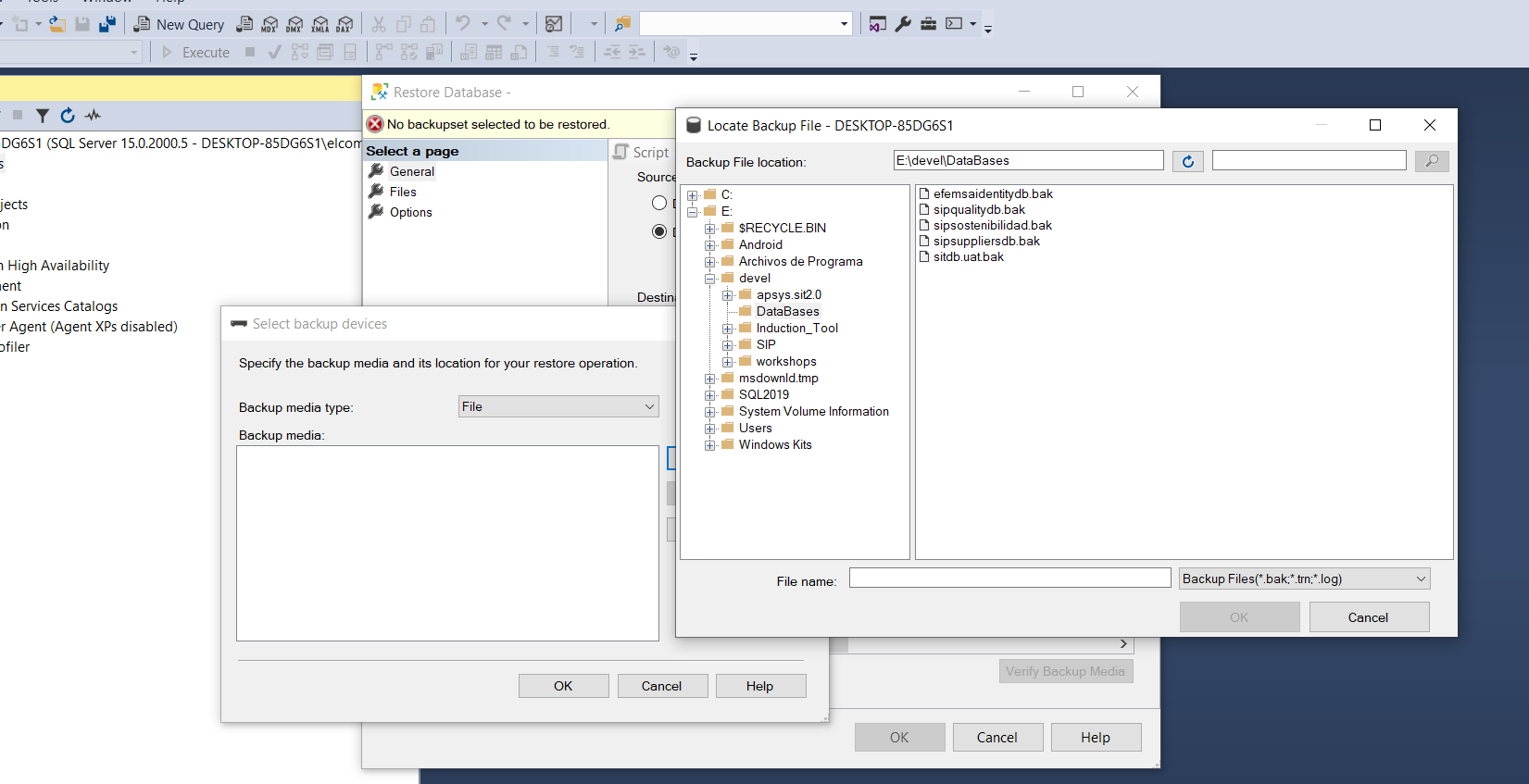Click the Save All toolbar icon
The height and width of the screenshot is (784, 1529).
point(107,24)
